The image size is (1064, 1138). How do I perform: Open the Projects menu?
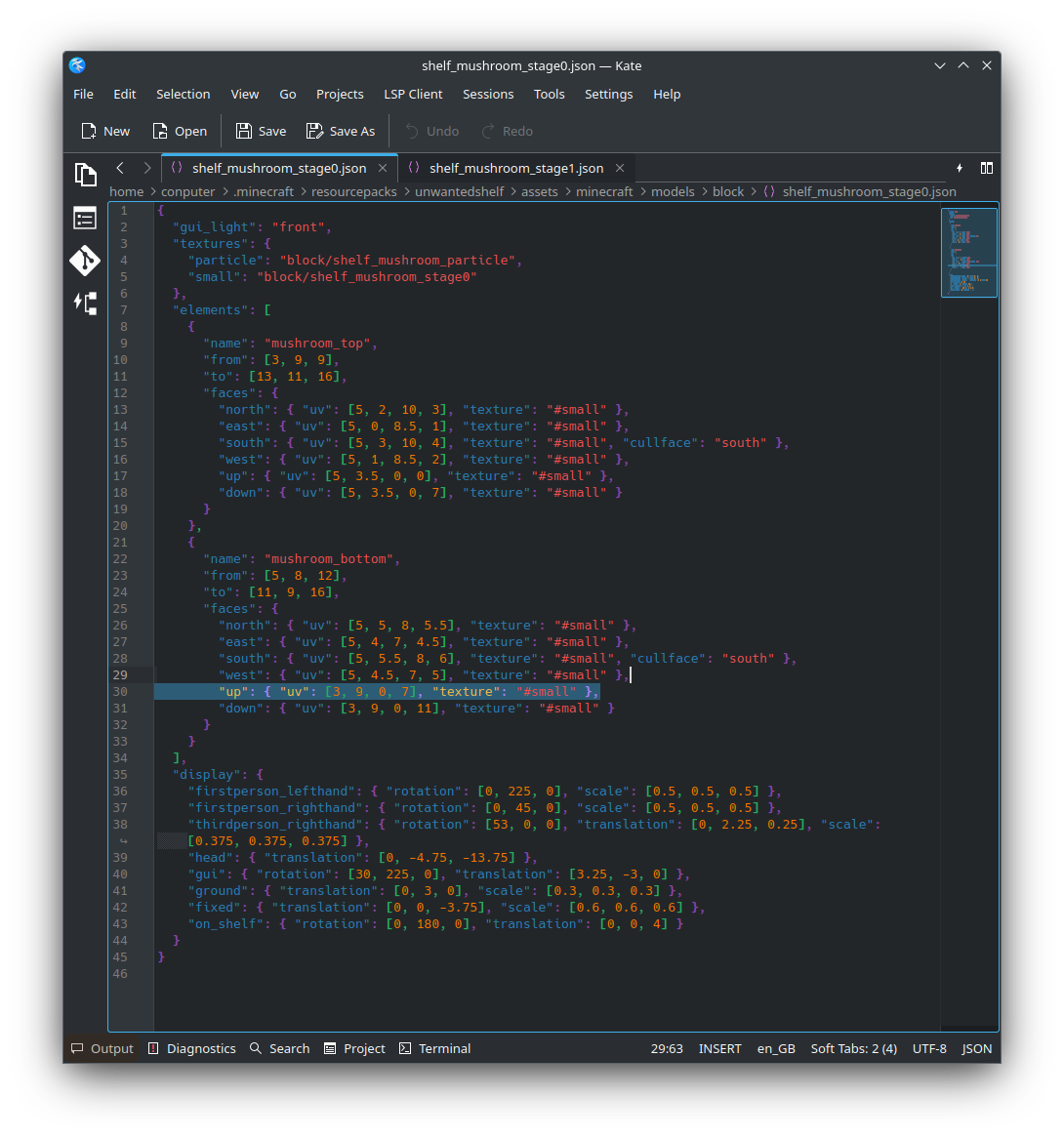(340, 95)
